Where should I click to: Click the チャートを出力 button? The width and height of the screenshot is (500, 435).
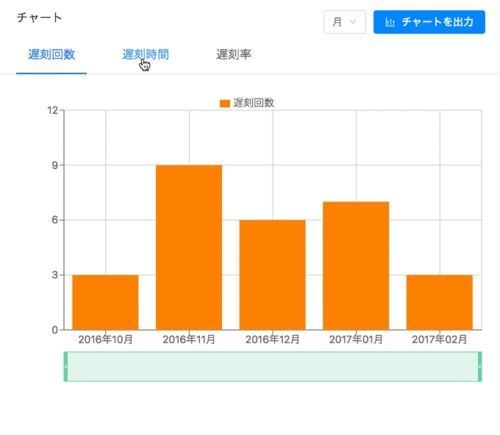pos(429,22)
